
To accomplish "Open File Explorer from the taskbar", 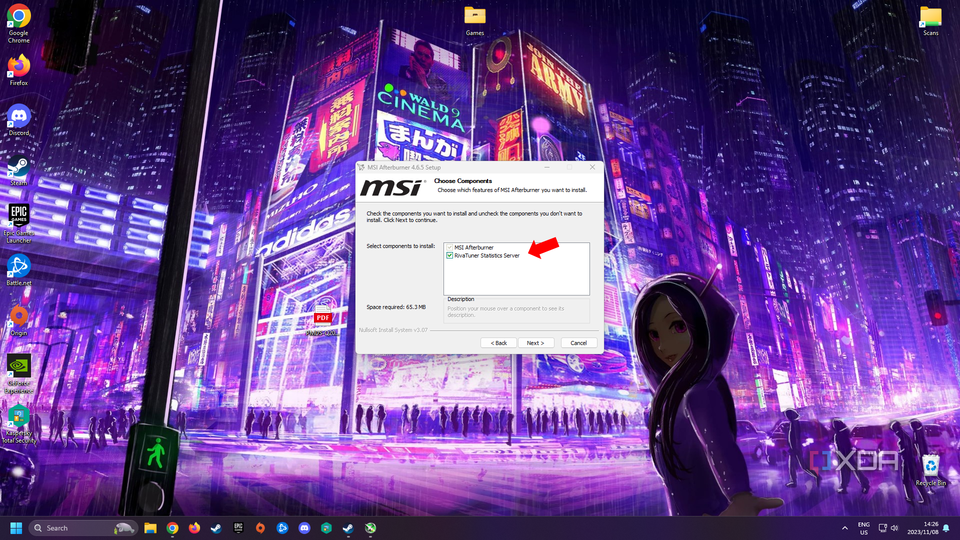I will pyautogui.click(x=150, y=528).
